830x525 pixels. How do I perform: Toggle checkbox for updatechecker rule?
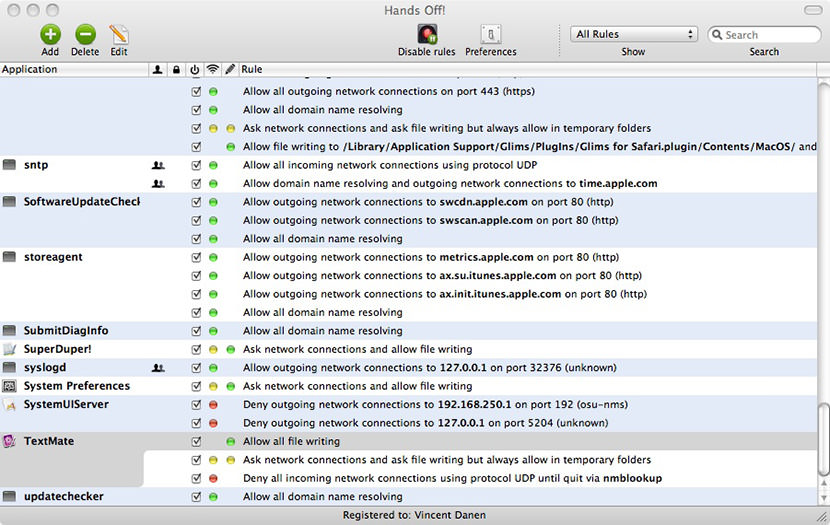[x=196, y=497]
